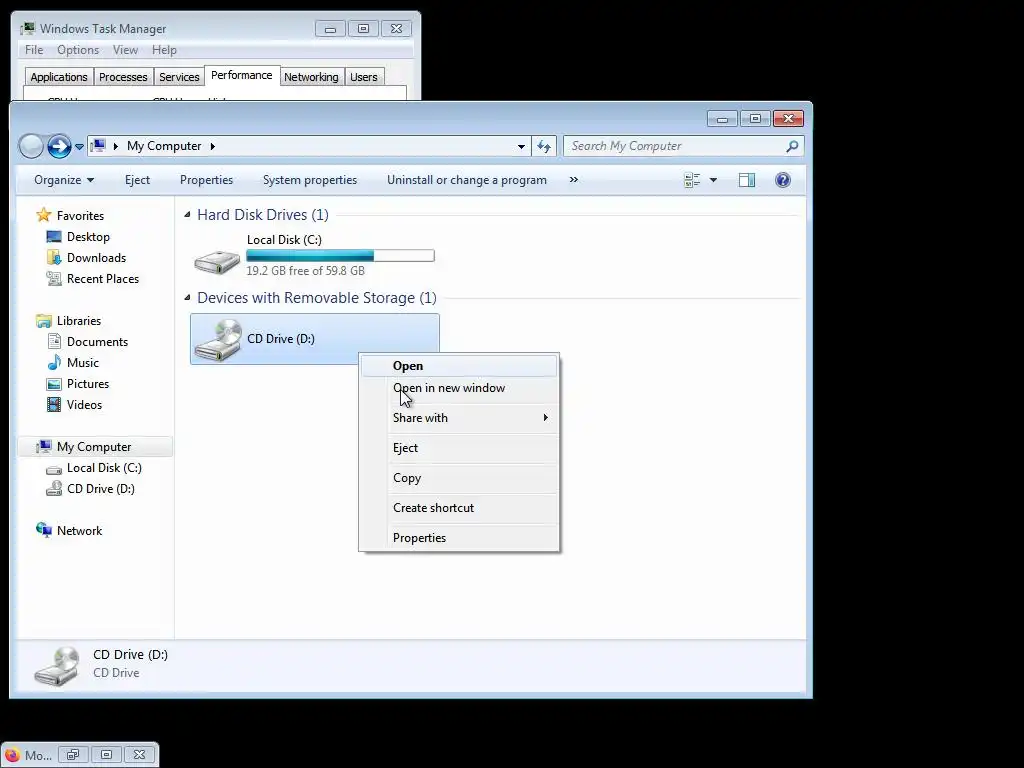Switch to Task Manager Services tab
The image size is (1024, 768).
point(179,77)
